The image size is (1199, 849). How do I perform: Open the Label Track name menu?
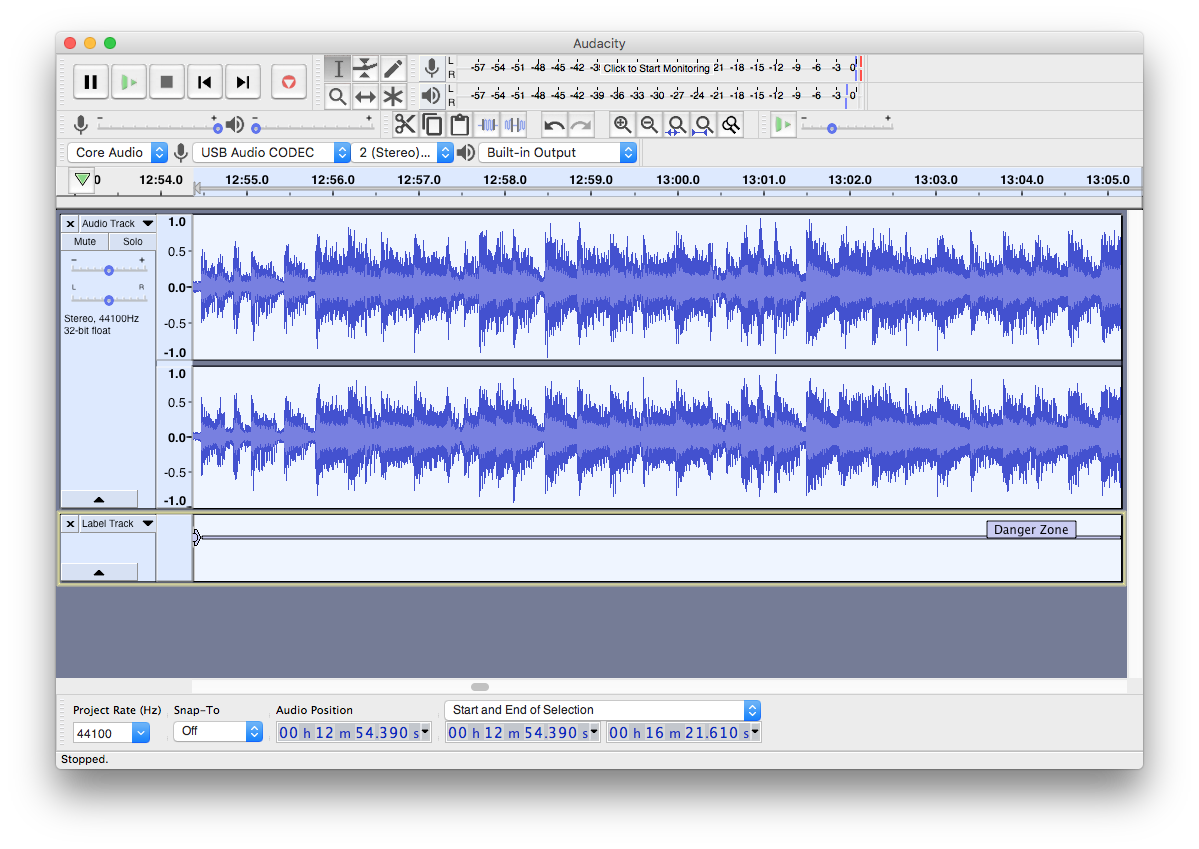point(117,524)
